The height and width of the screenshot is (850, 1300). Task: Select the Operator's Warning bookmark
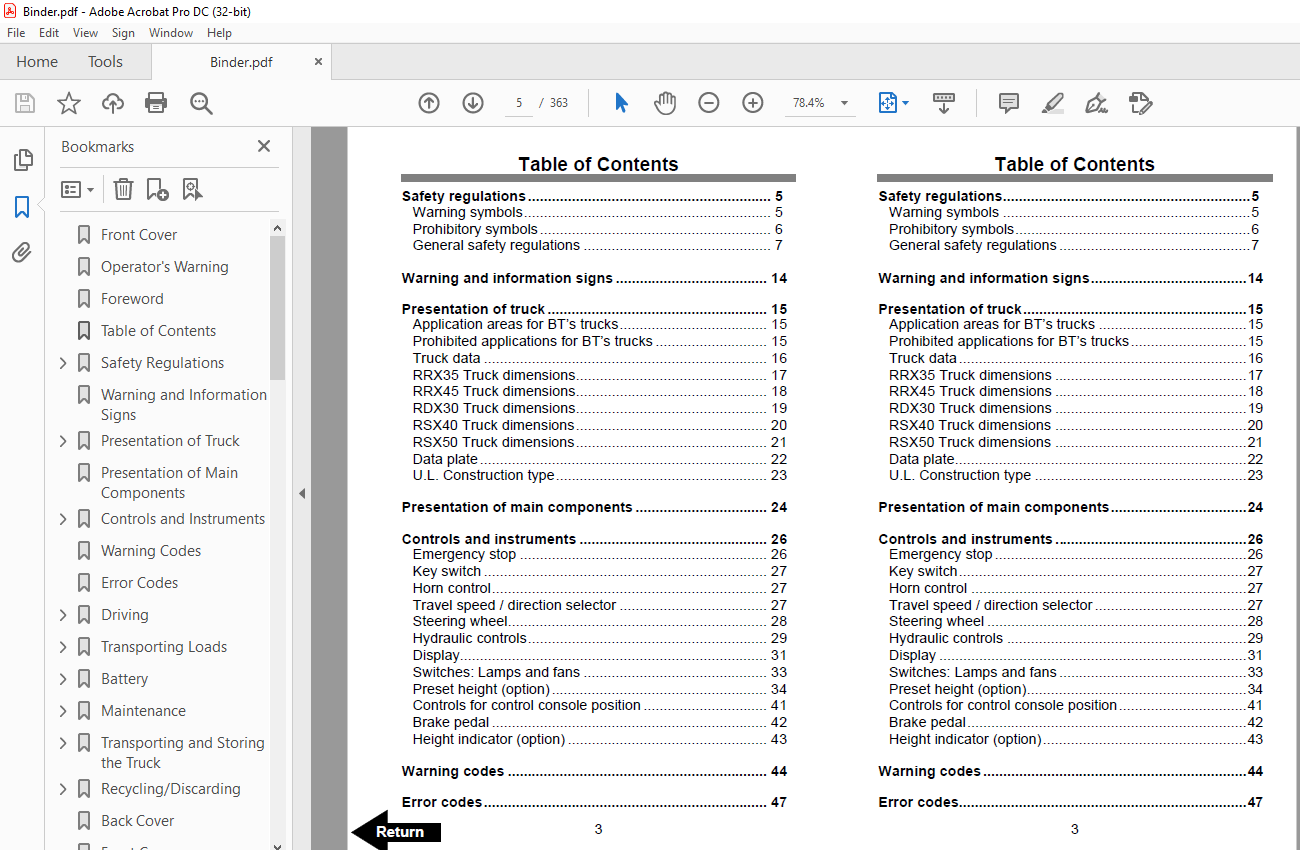click(x=164, y=267)
